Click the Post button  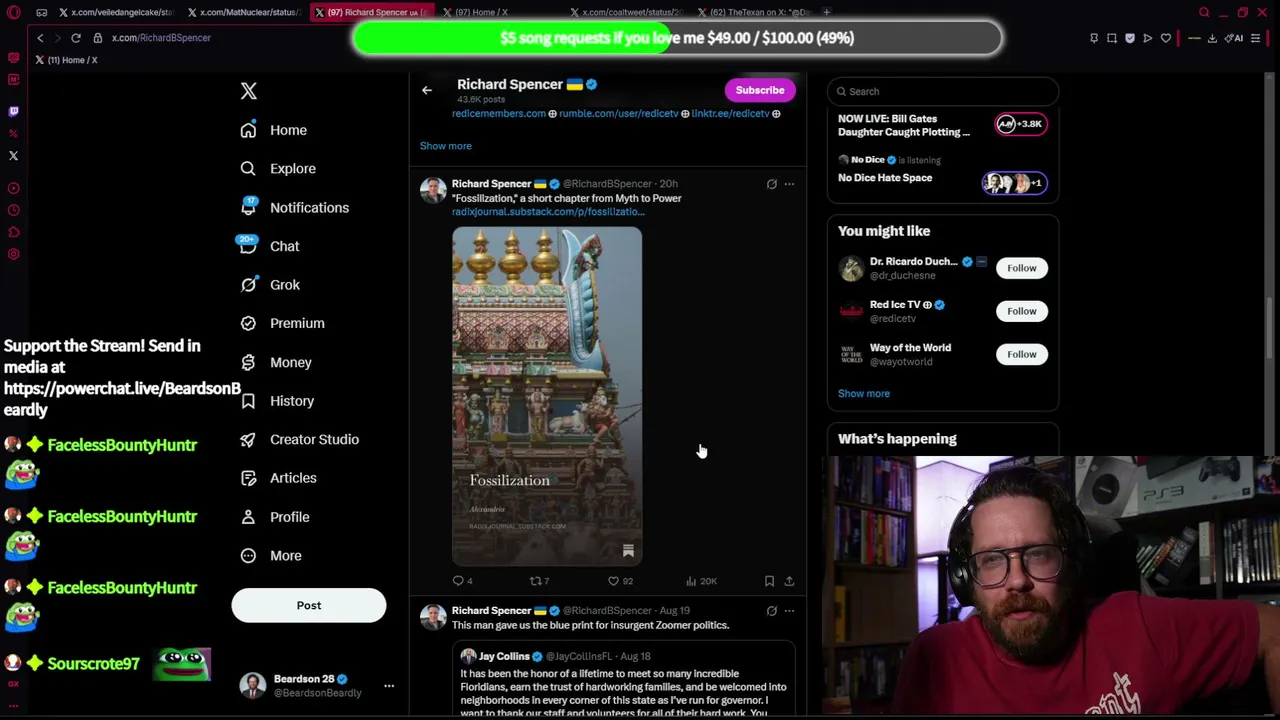click(x=309, y=605)
